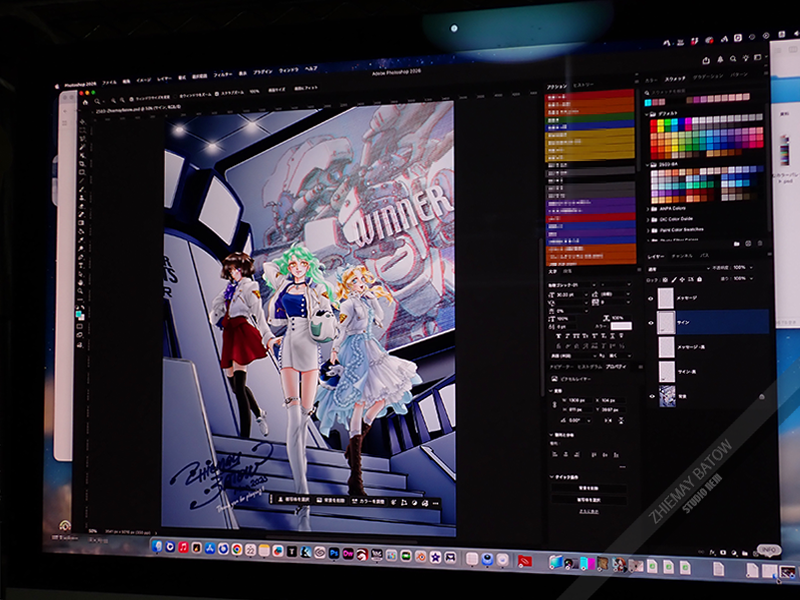
Task: Delete swatch using the trash icon
Action: click(x=760, y=243)
